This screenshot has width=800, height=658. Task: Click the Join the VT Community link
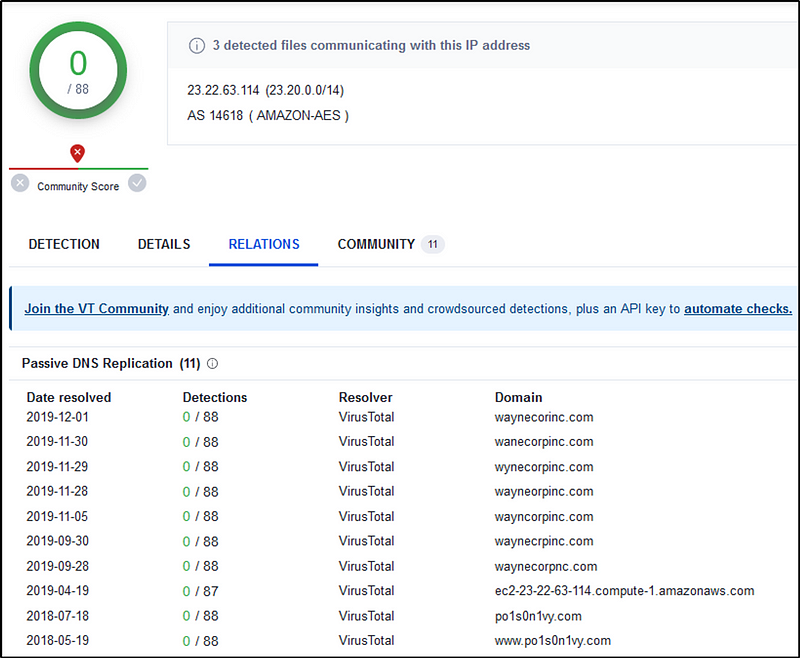(x=96, y=309)
